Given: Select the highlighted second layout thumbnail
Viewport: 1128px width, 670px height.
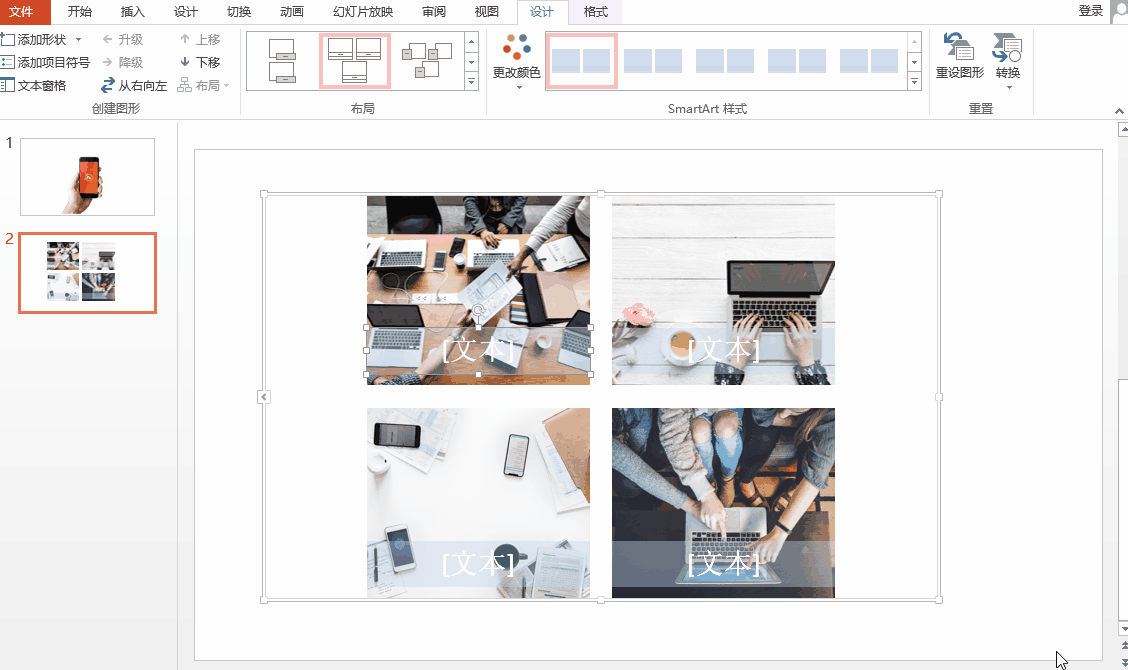Looking at the screenshot, I should [x=355, y=61].
